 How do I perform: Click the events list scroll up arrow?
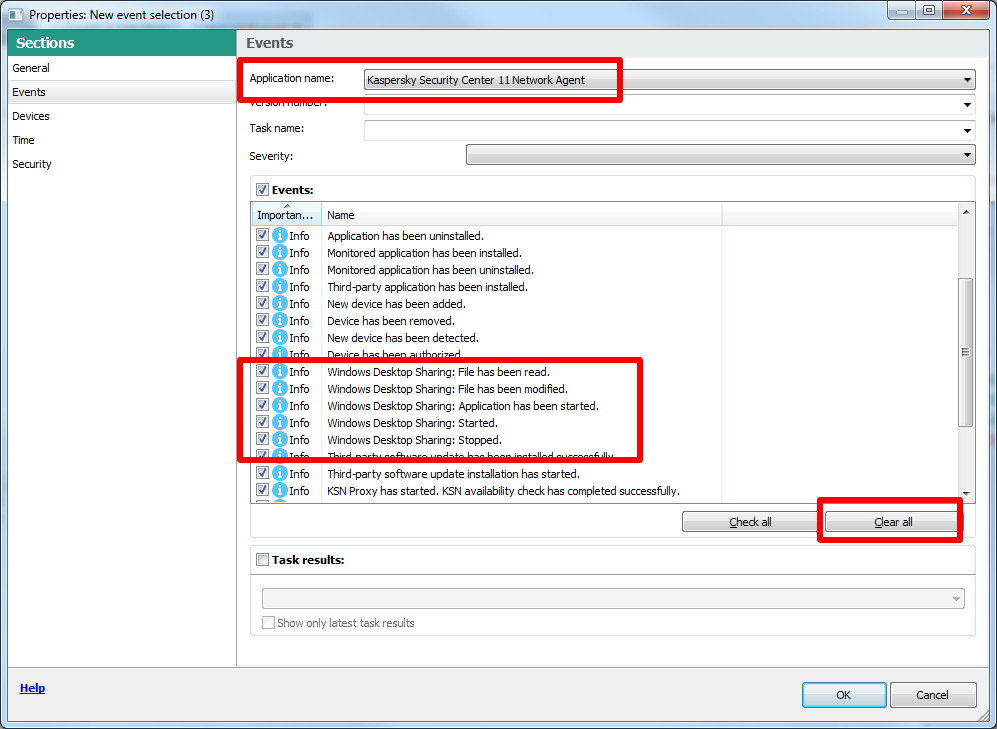click(966, 212)
